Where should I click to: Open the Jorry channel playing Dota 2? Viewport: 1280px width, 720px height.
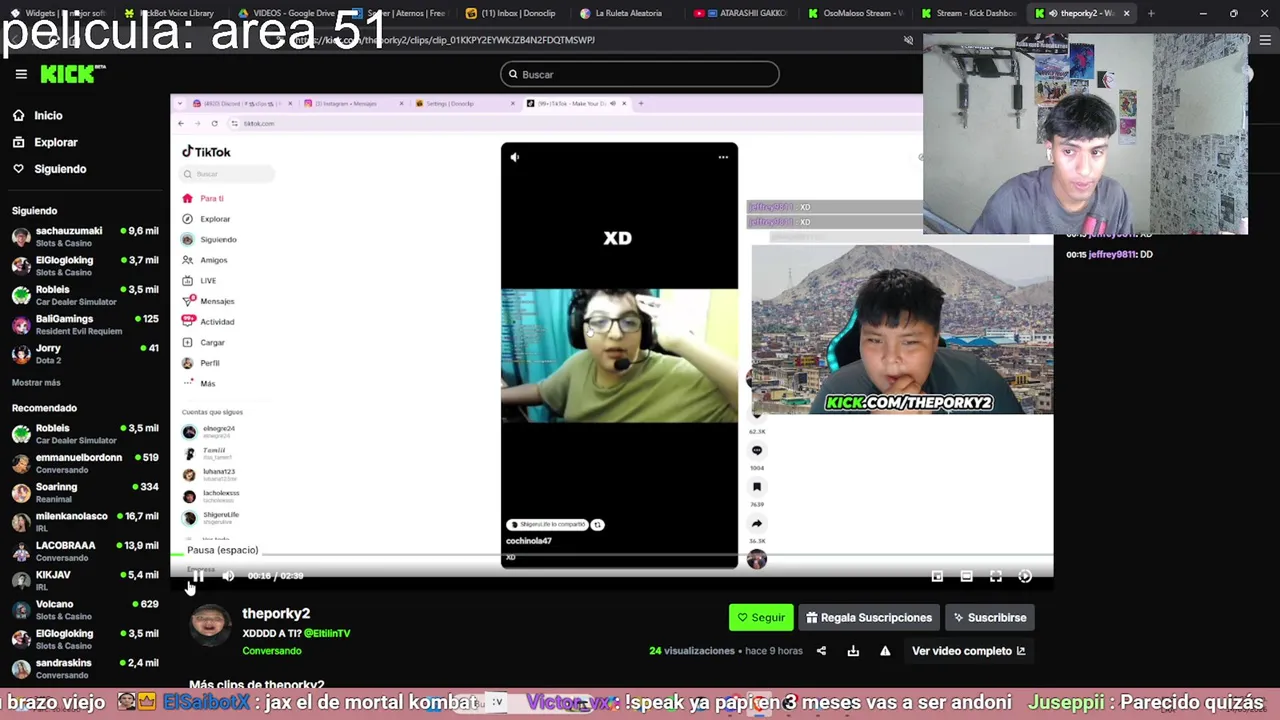[x=85, y=354]
